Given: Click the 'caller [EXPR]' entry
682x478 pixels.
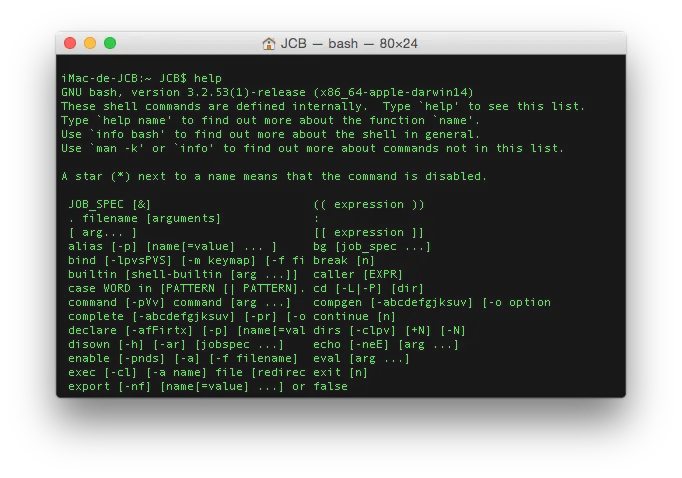Looking at the screenshot, I should click(x=358, y=274).
